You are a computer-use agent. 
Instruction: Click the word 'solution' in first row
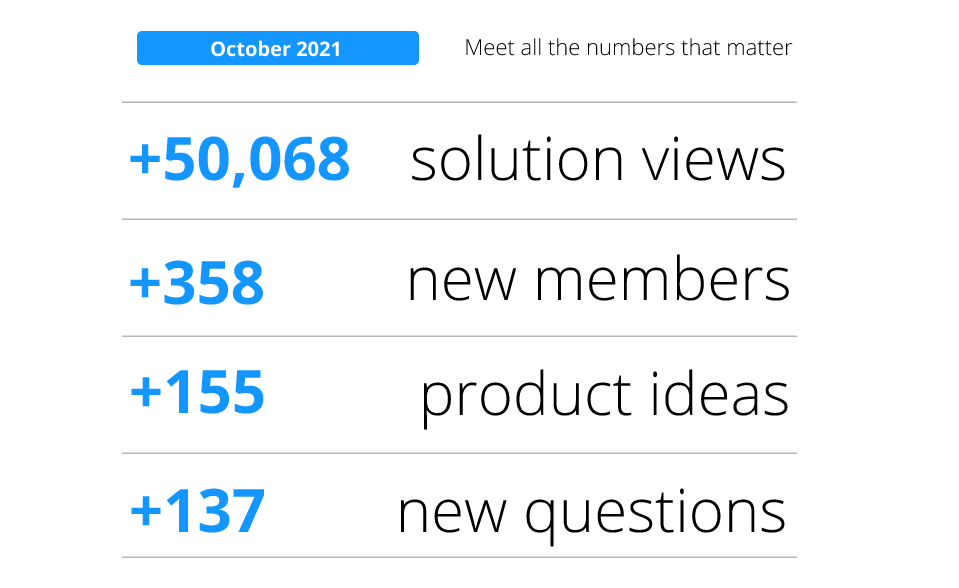(x=517, y=160)
